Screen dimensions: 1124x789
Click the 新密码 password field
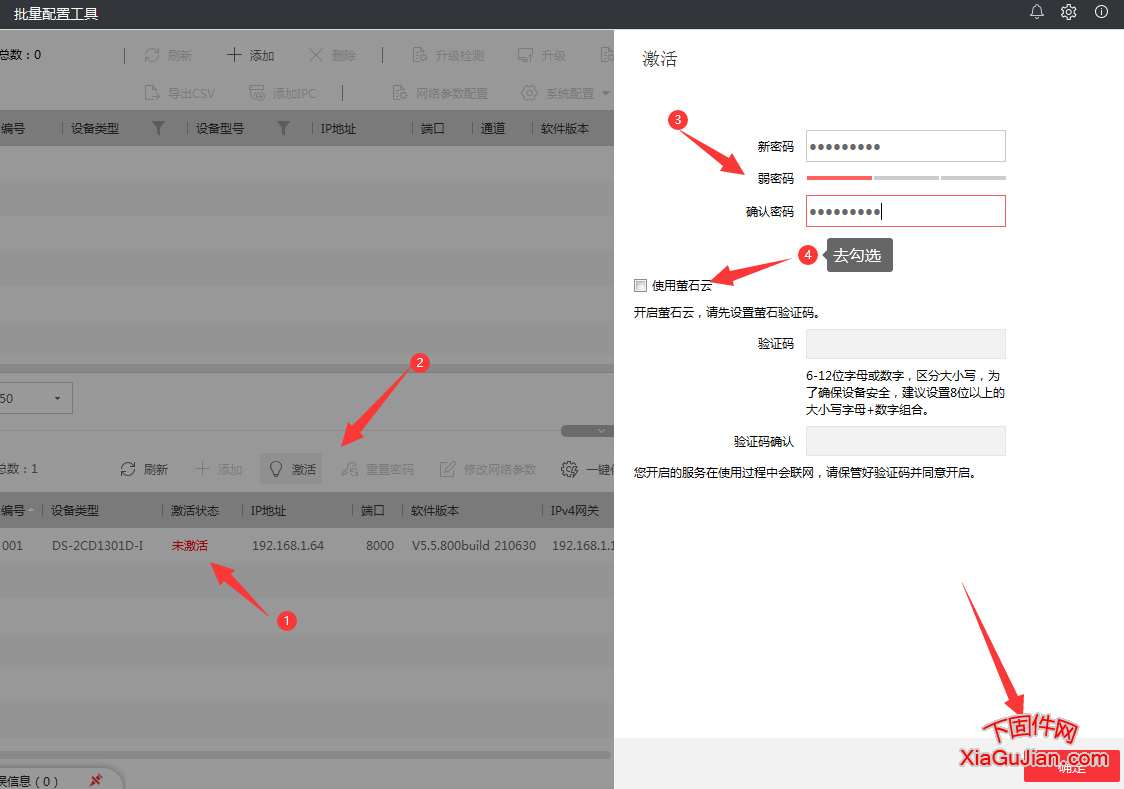pos(905,146)
